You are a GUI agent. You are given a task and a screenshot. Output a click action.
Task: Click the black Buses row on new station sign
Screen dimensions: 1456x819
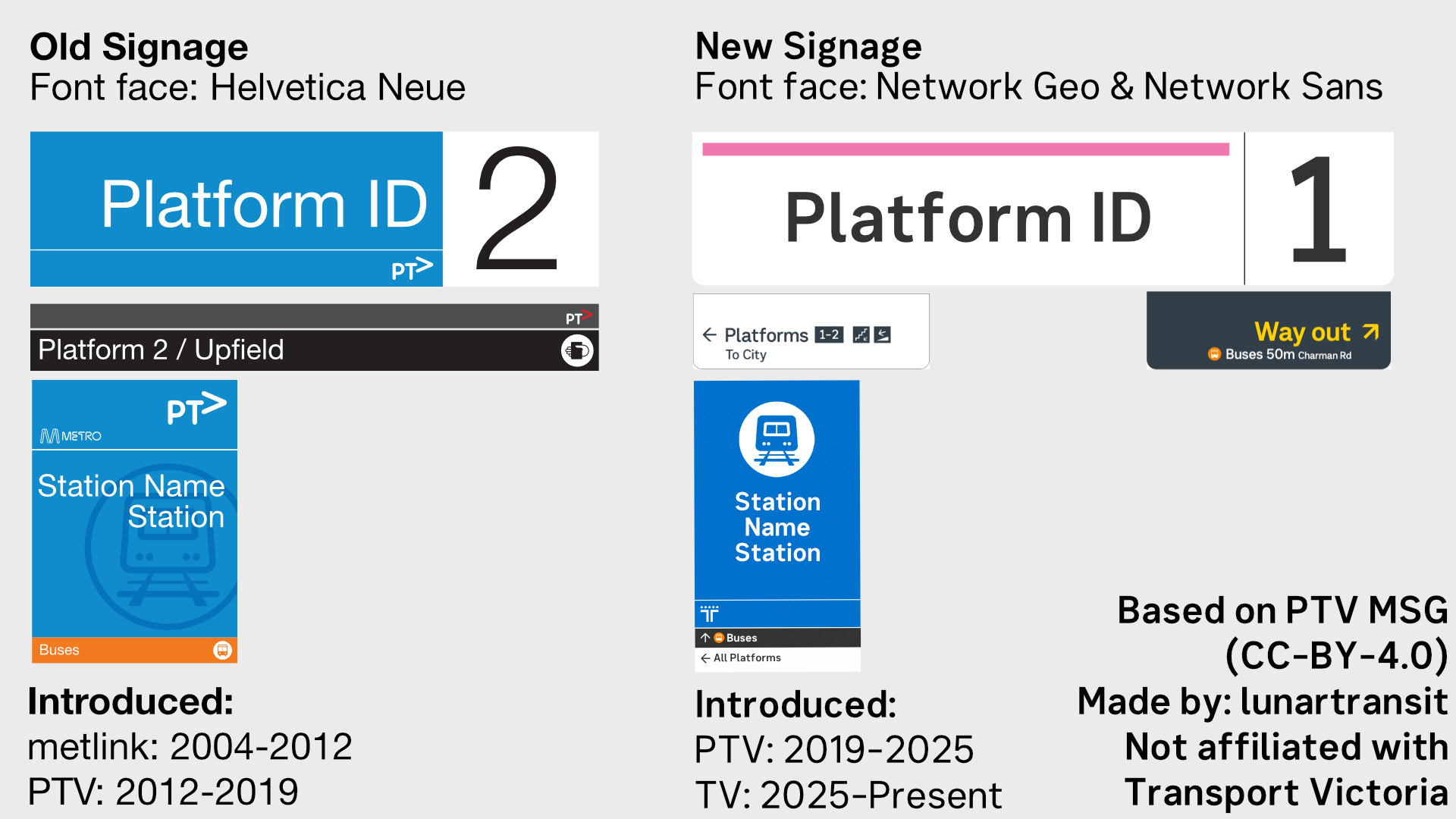coord(777,638)
